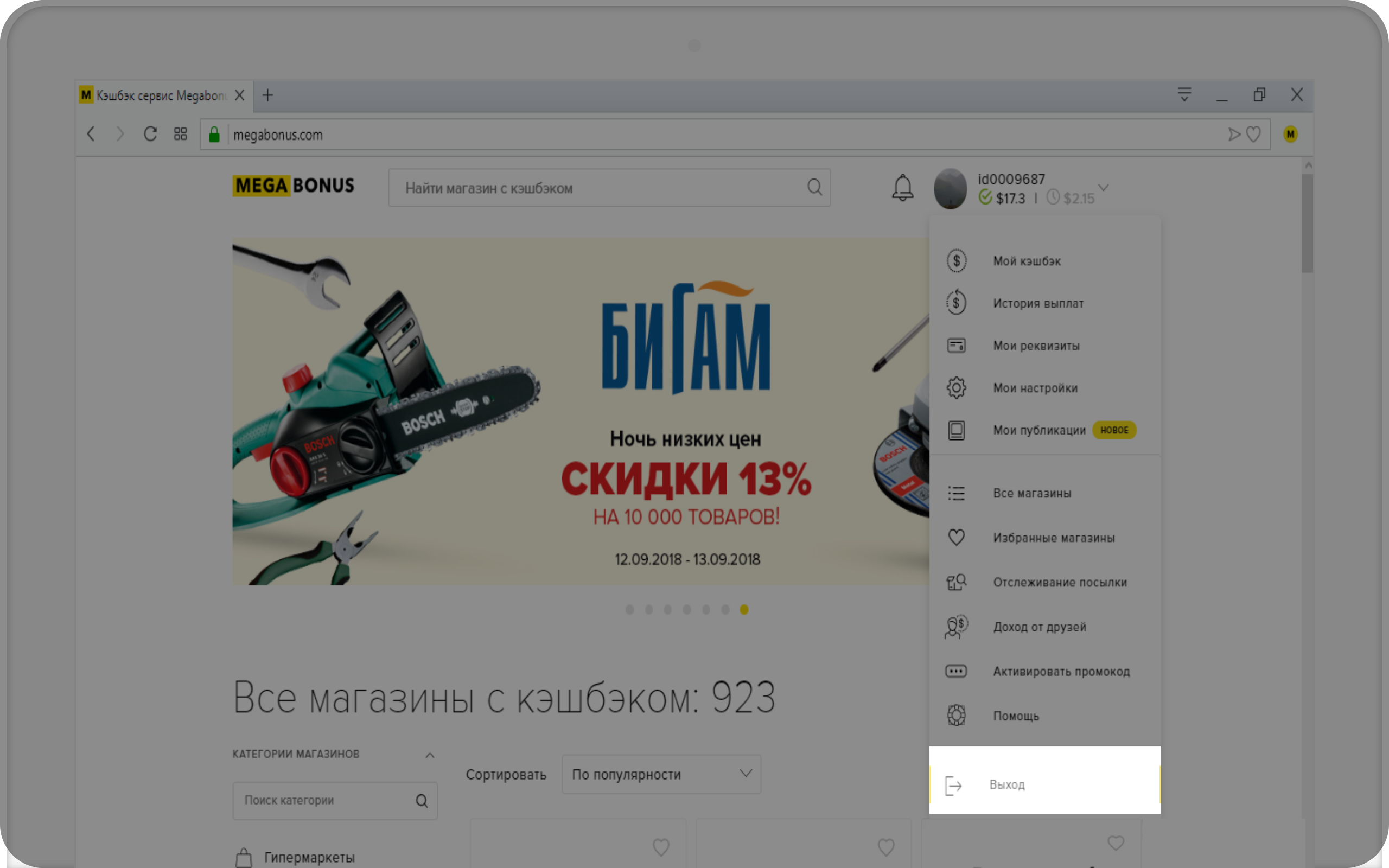
Task: Select the first carousel dot
Action: coord(629,610)
